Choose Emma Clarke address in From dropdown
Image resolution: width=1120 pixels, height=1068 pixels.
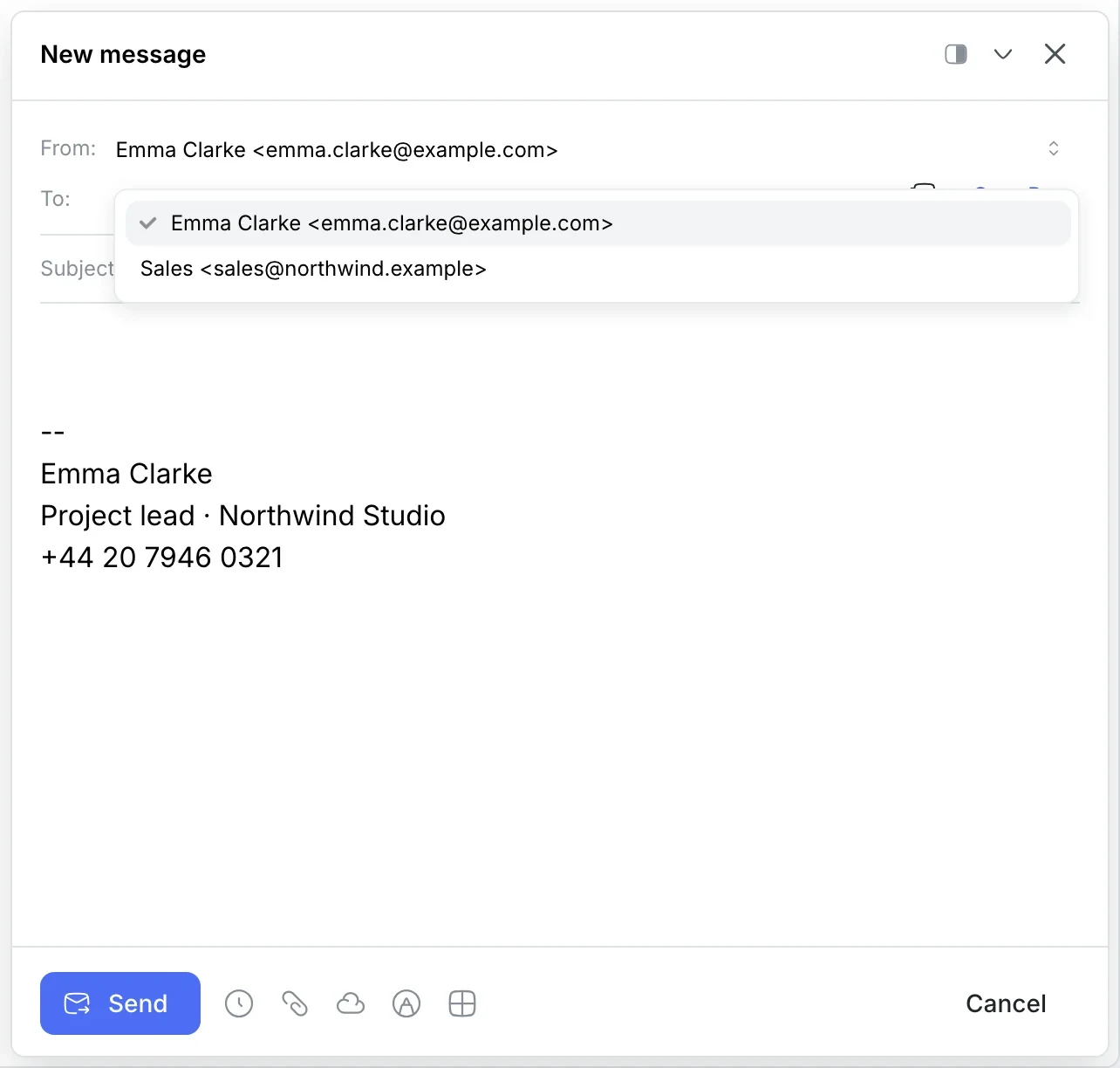pos(598,223)
